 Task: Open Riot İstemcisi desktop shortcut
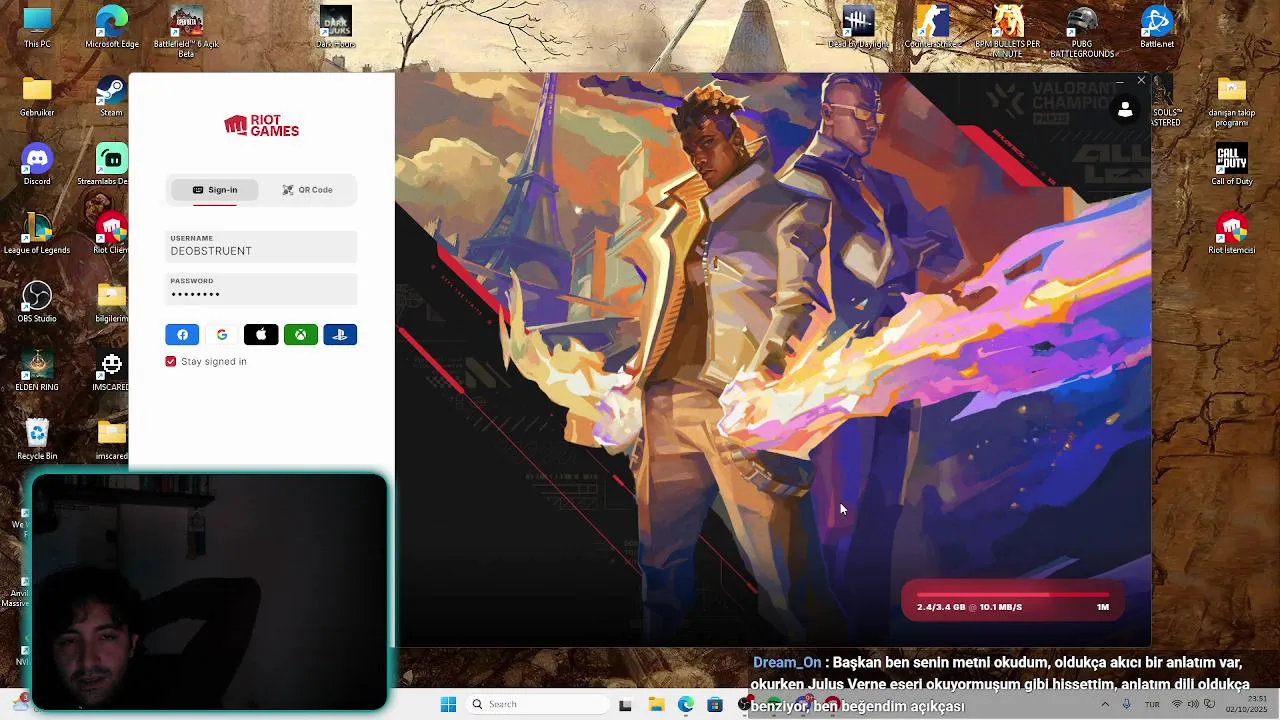pos(1232,233)
